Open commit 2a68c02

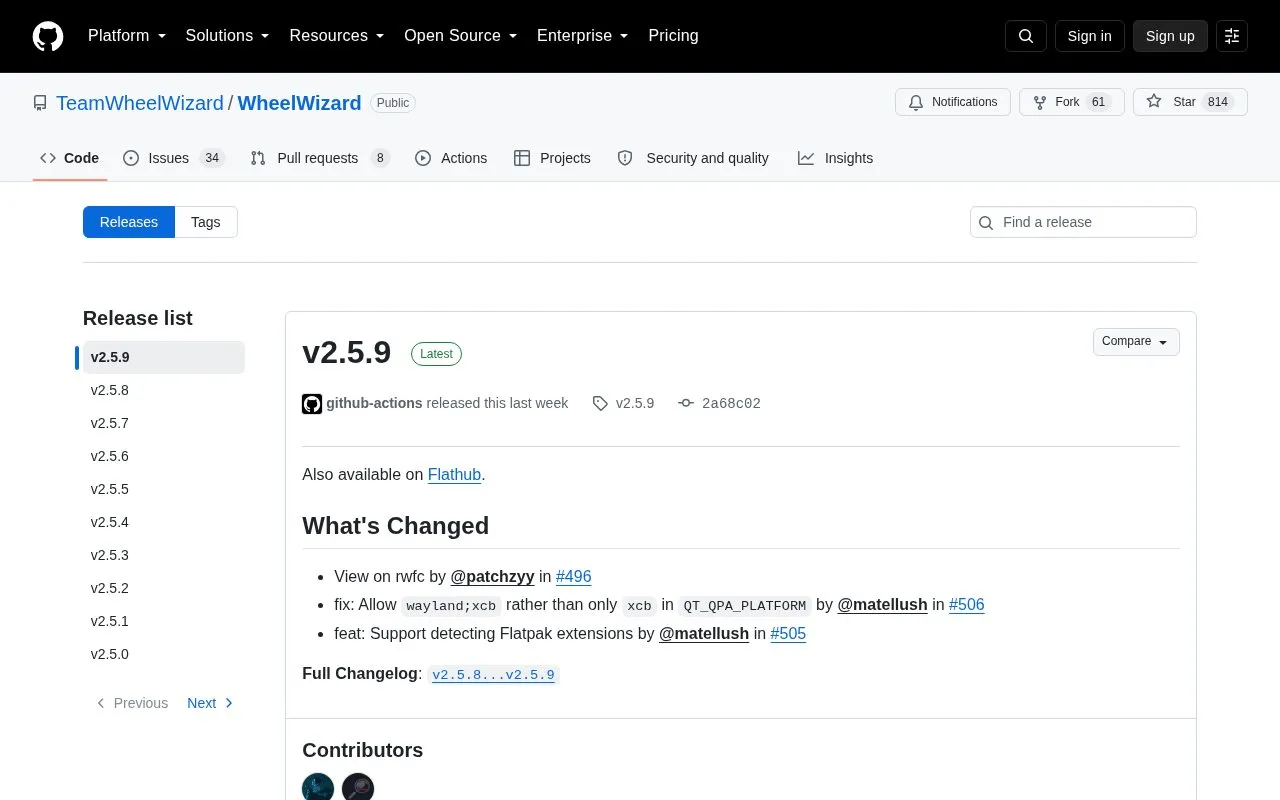coord(719,404)
